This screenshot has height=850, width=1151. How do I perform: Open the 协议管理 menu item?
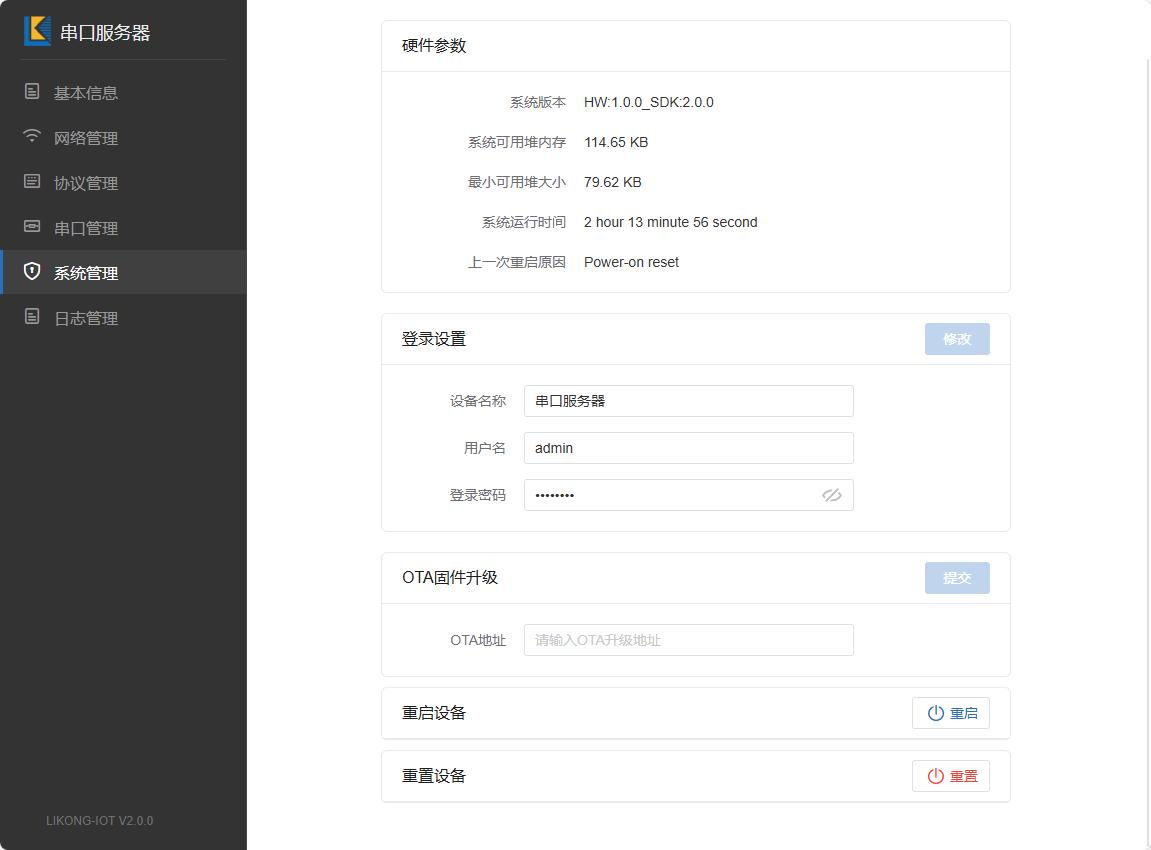pyautogui.click(x=123, y=183)
